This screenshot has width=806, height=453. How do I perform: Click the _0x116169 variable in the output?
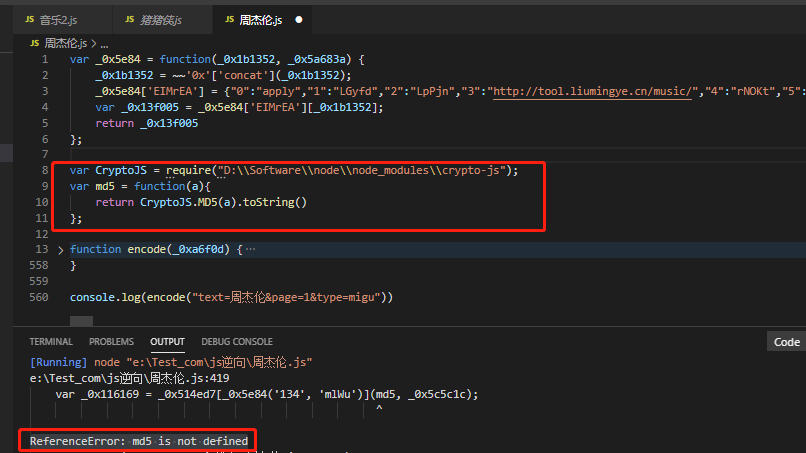110,394
